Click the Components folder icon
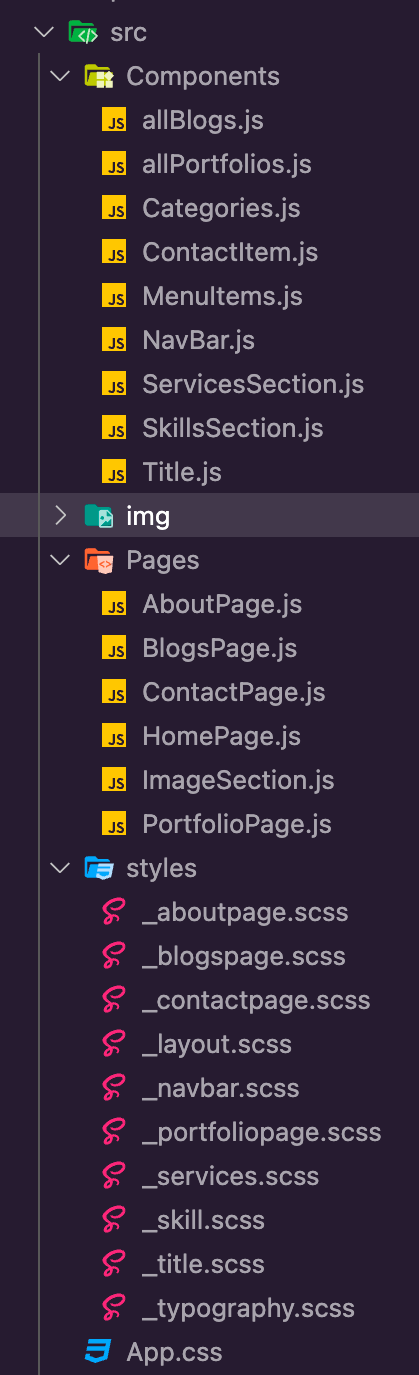The height and width of the screenshot is (1375, 419). [98, 76]
